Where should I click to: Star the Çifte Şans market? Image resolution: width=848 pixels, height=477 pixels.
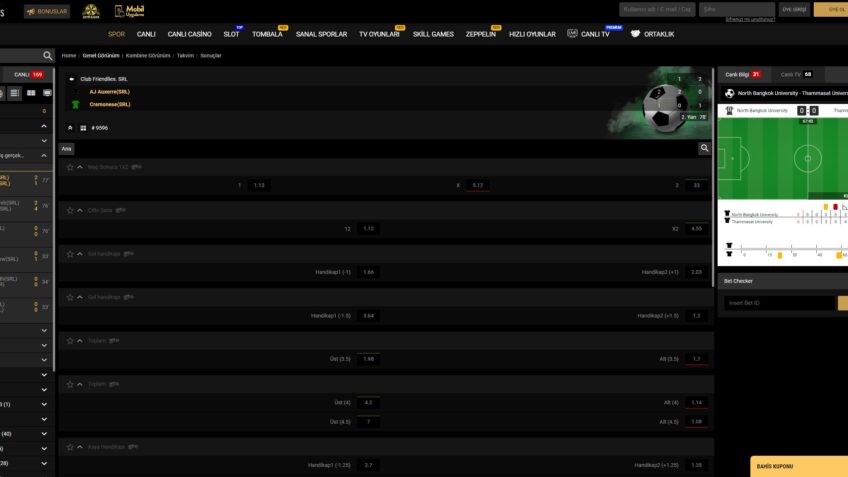(70, 211)
